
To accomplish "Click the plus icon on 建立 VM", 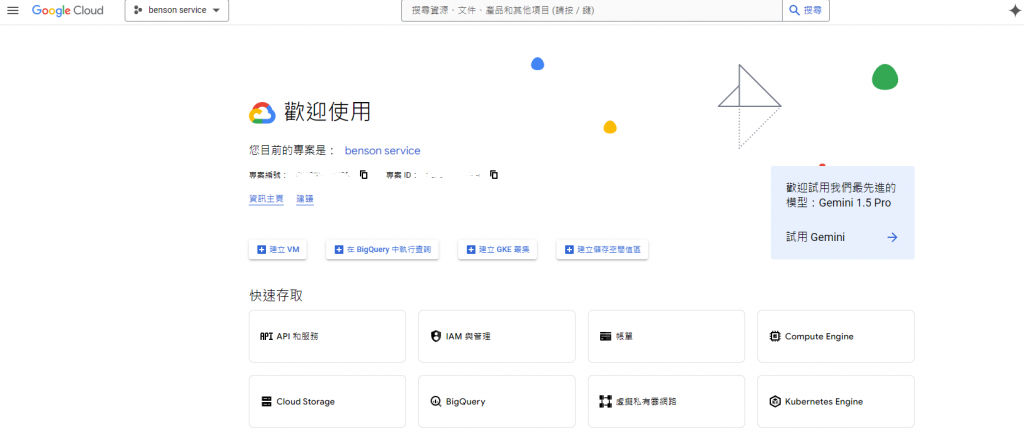I will click(x=262, y=249).
